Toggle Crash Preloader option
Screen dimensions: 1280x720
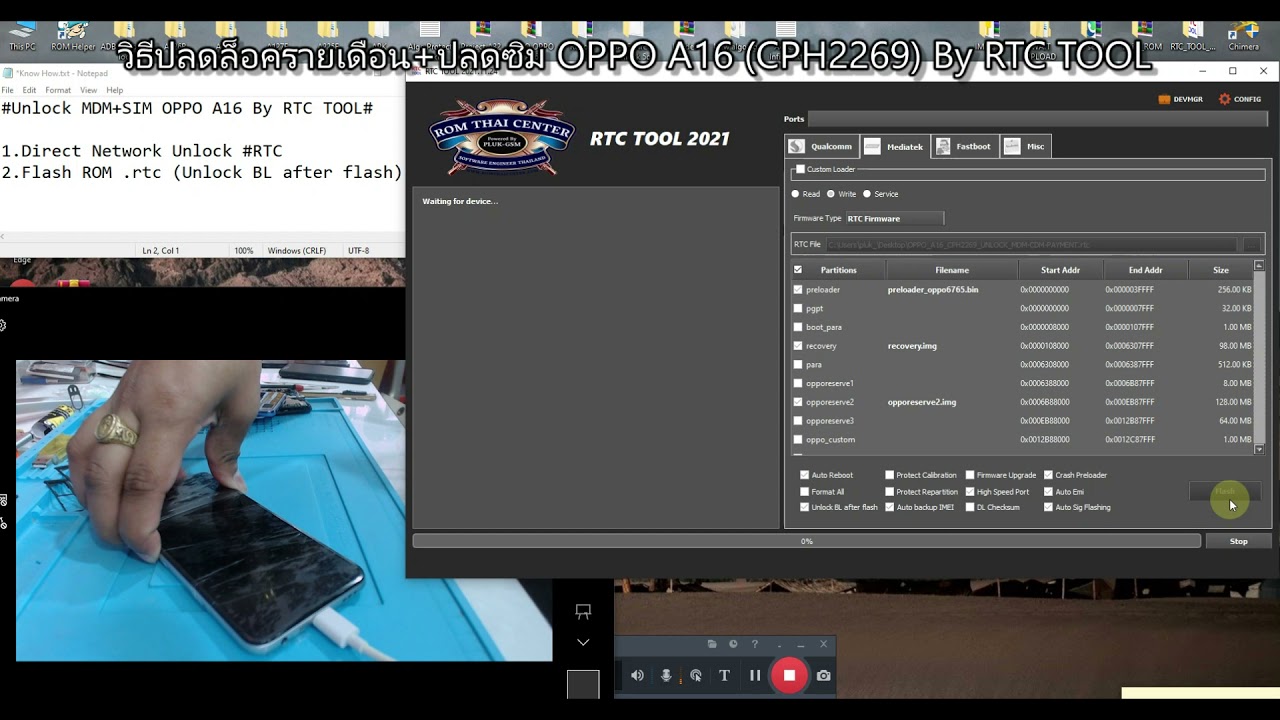(1048, 475)
